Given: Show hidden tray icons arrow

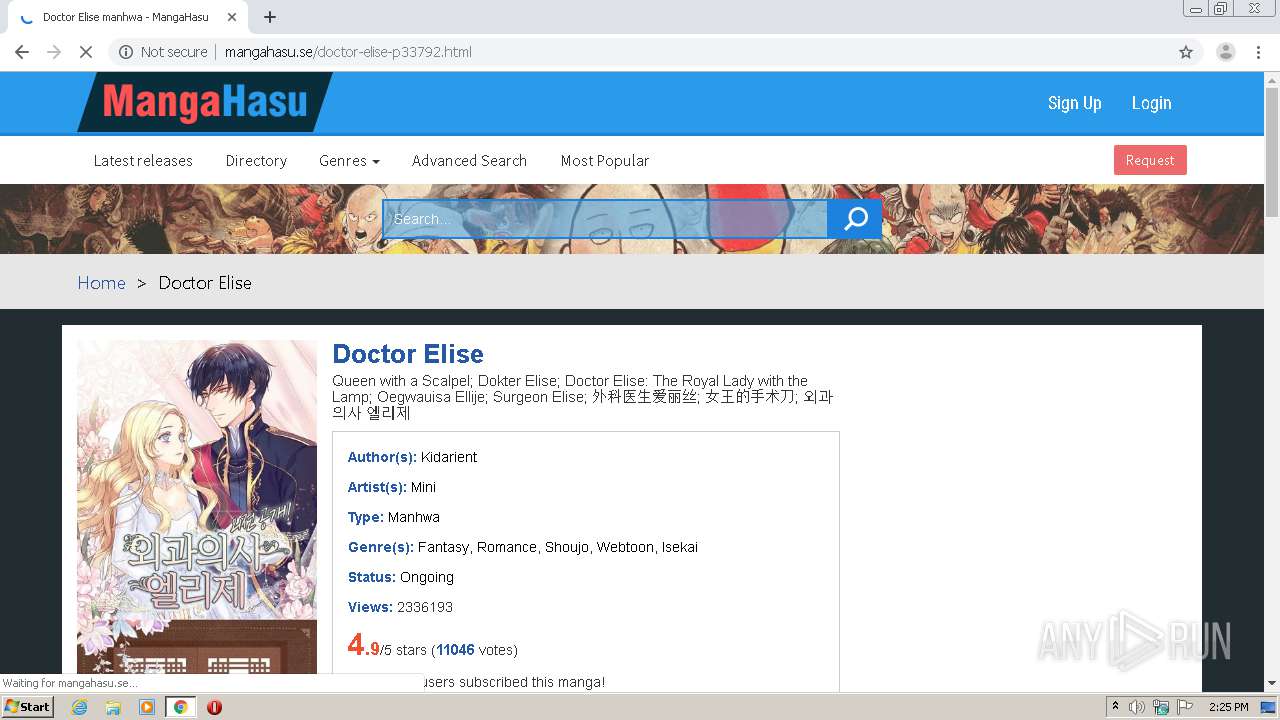Looking at the screenshot, I should pyautogui.click(x=1115, y=707).
